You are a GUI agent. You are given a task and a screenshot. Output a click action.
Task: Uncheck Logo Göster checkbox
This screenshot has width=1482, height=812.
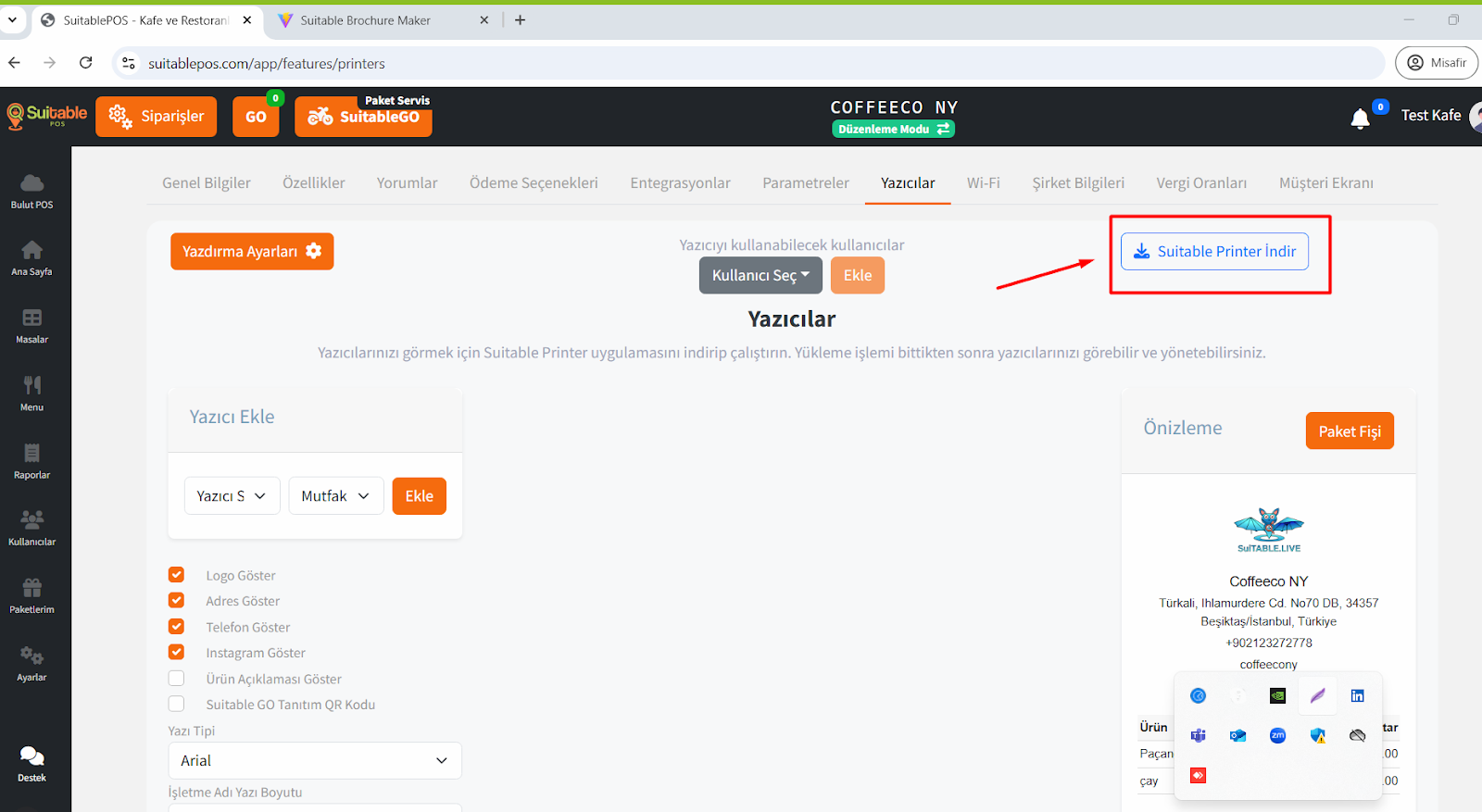(x=176, y=575)
